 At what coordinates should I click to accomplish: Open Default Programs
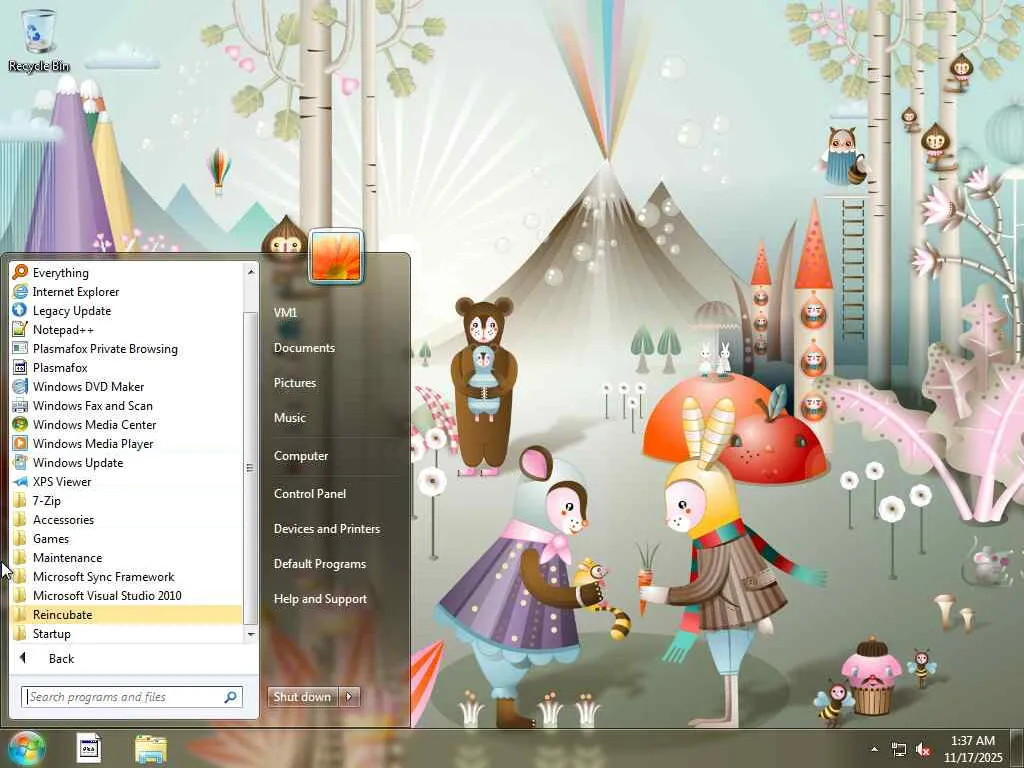coord(320,564)
